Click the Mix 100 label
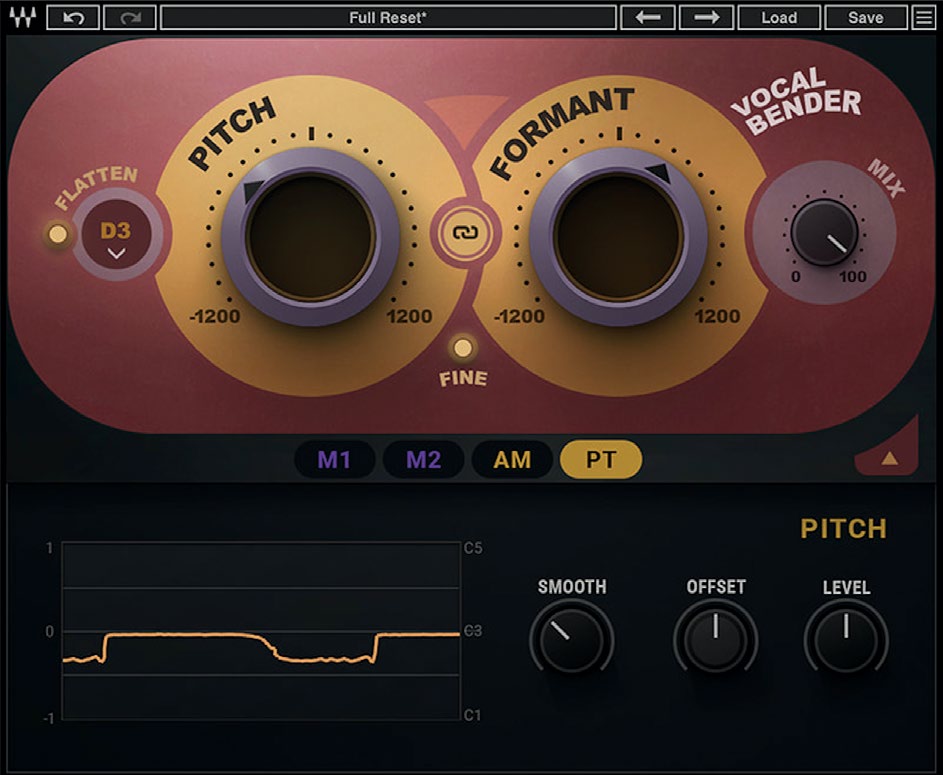The height and width of the screenshot is (775, 943). pos(853,277)
